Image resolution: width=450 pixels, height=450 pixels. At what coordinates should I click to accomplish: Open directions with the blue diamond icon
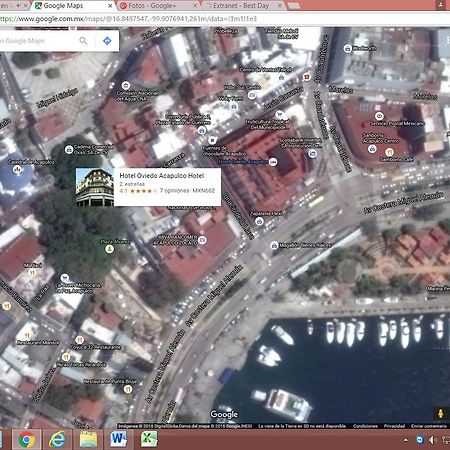(107, 41)
